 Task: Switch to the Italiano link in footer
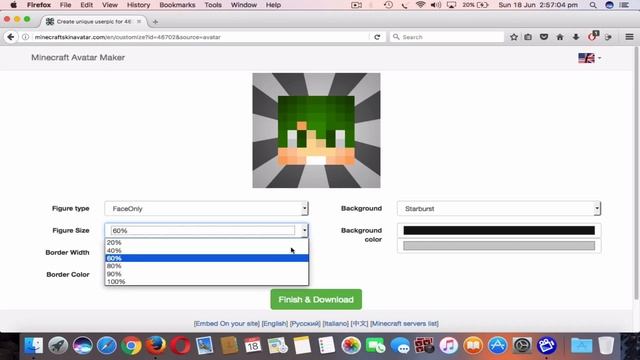click(336, 323)
